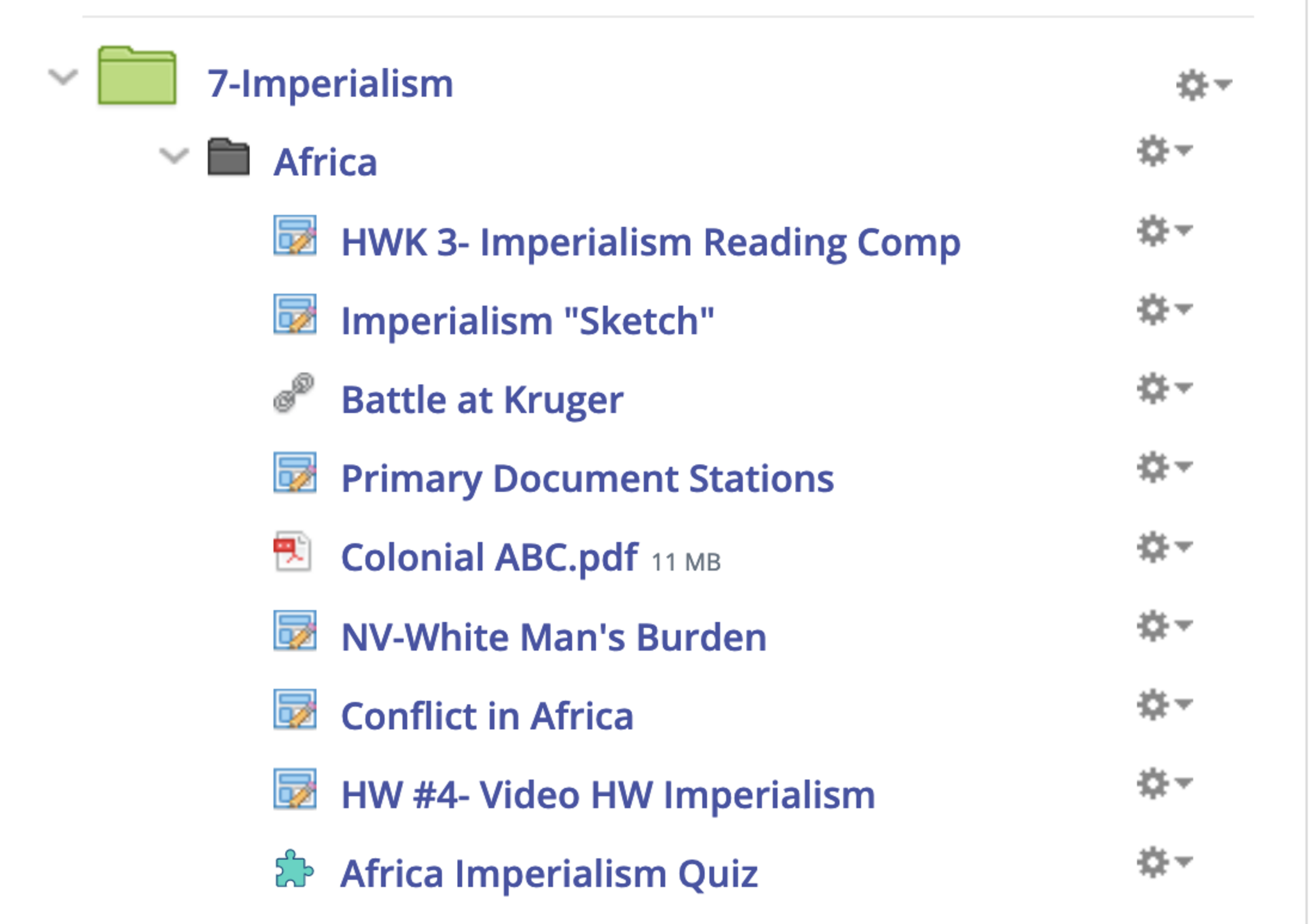The image size is (1309, 924).
Task: Open the gear menu for the Africa folder
Action: (1163, 151)
